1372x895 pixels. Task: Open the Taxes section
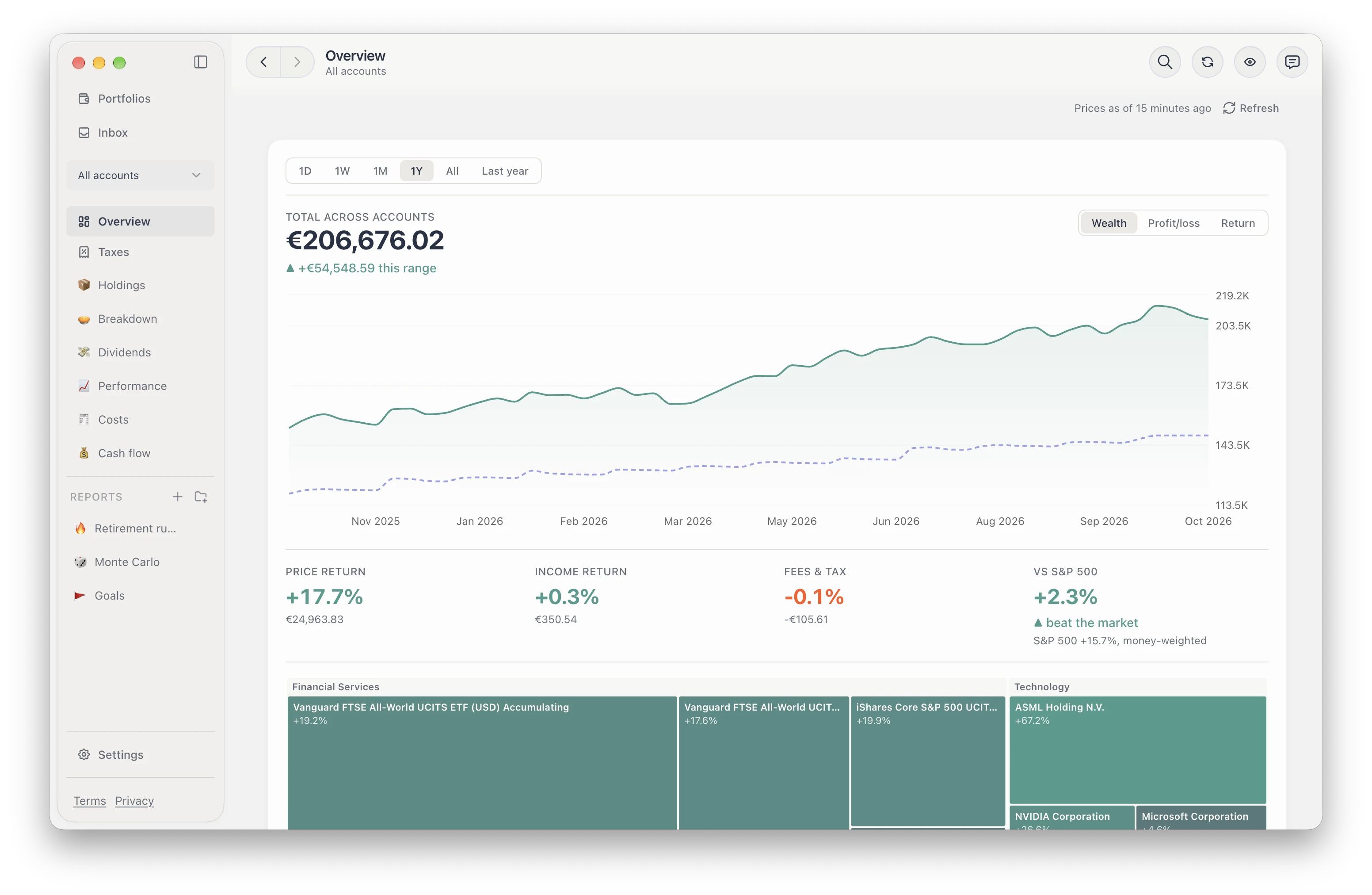[140, 252]
